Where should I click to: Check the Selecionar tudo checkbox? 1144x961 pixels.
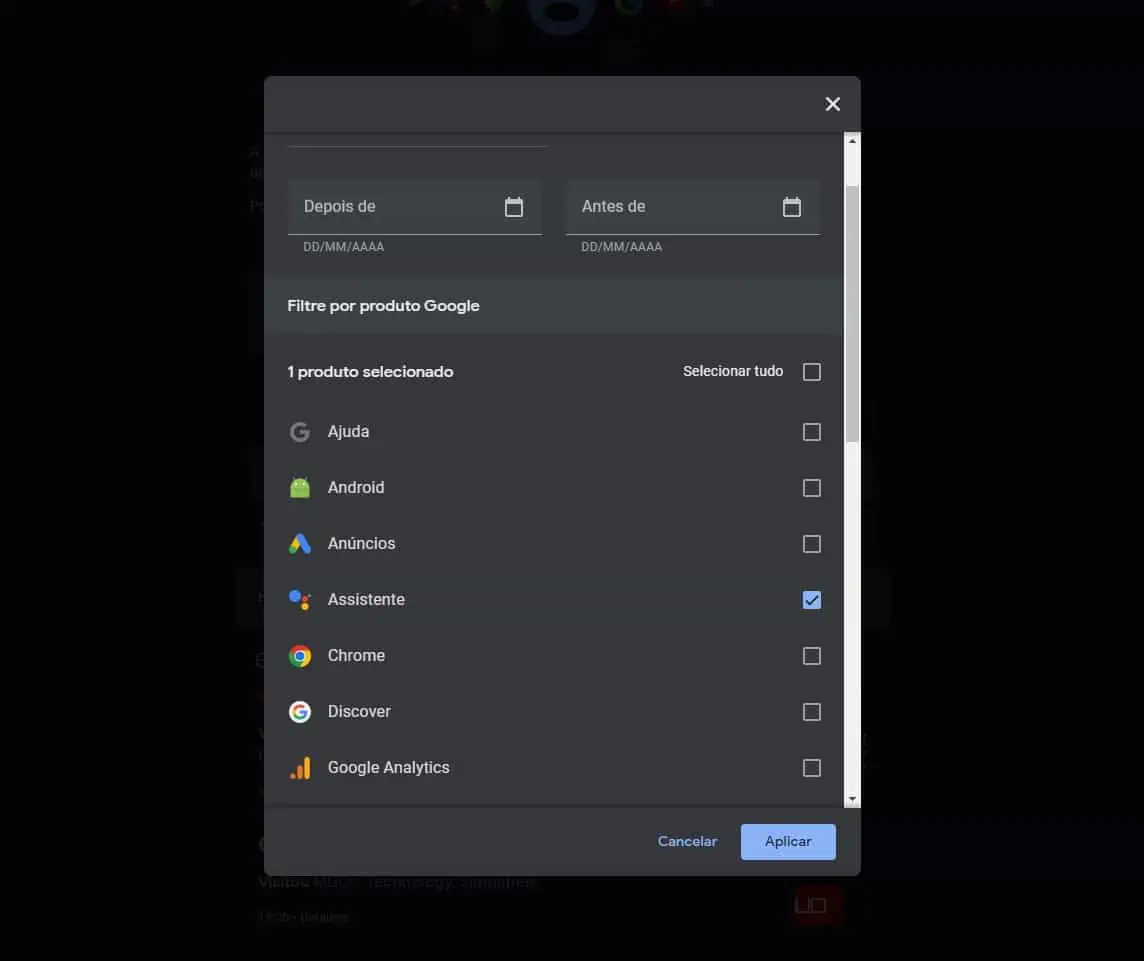click(x=811, y=372)
